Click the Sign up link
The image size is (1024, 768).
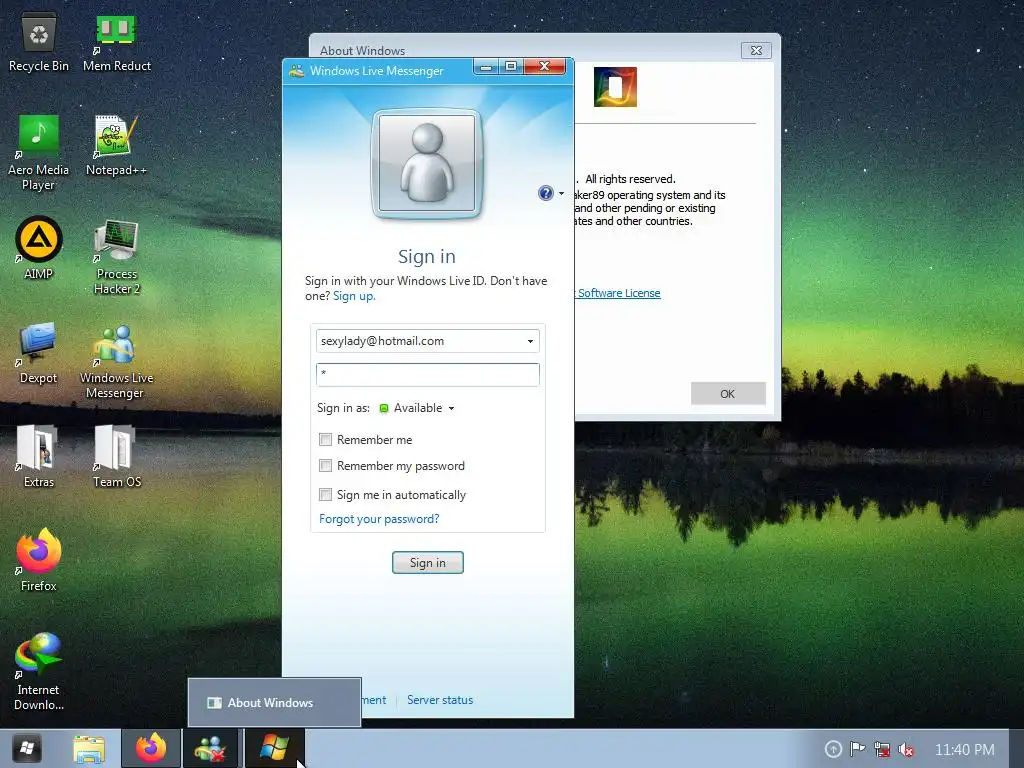pos(354,296)
